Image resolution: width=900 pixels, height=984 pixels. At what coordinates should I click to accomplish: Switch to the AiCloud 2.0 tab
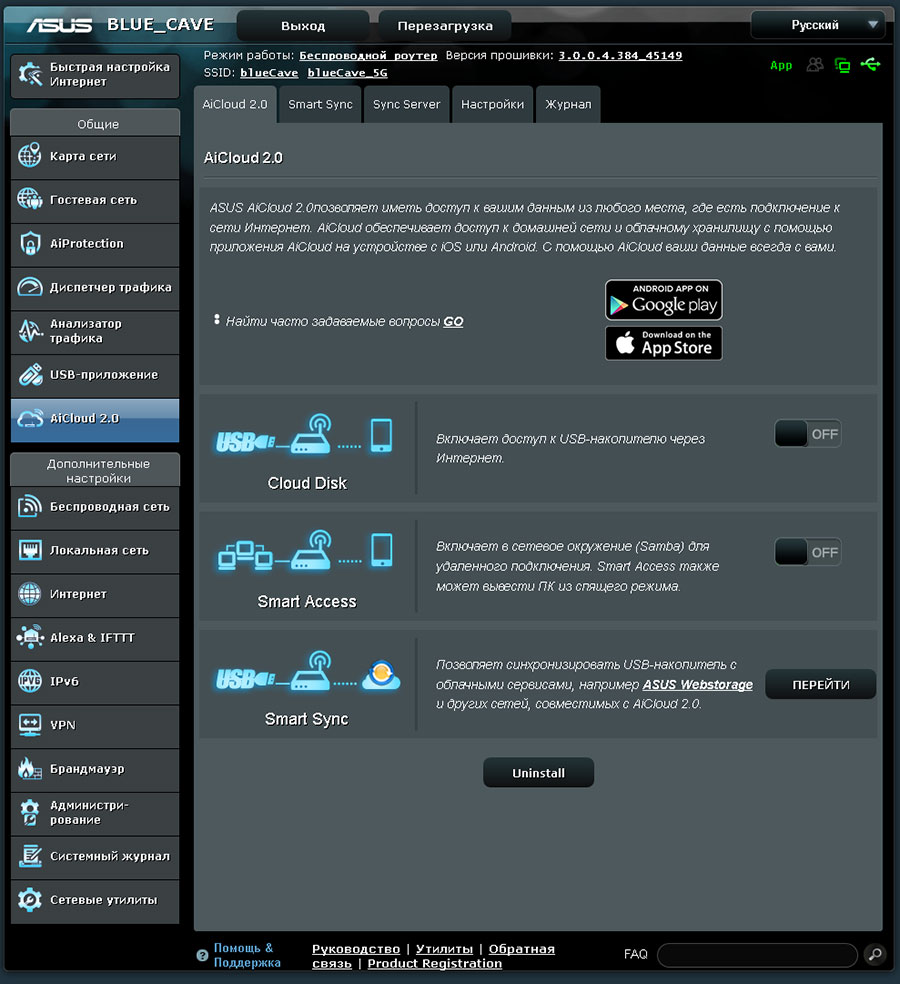[x=235, y=104]
